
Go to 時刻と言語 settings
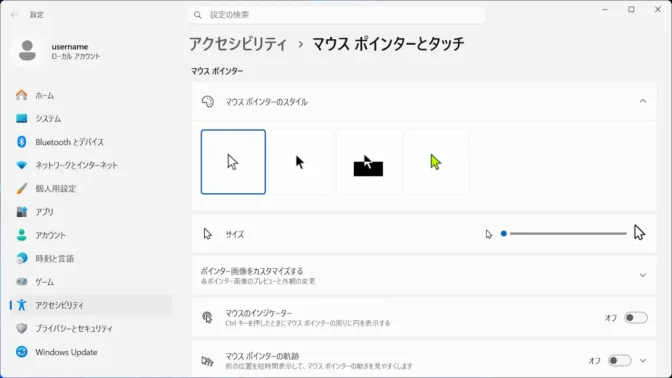tap(91, 258)
